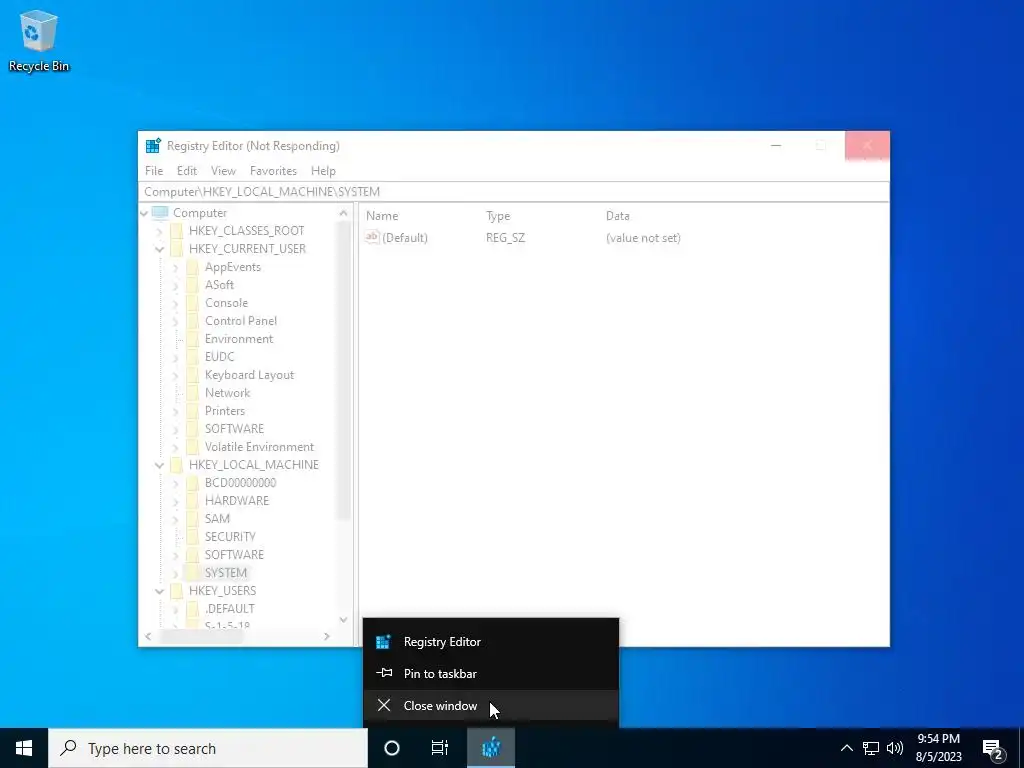The height and width of the screenshot is (768, 1024).
Task: Click the Registry Editor taskbar icon
Action: pyautogui.click(x=491, y=748)
